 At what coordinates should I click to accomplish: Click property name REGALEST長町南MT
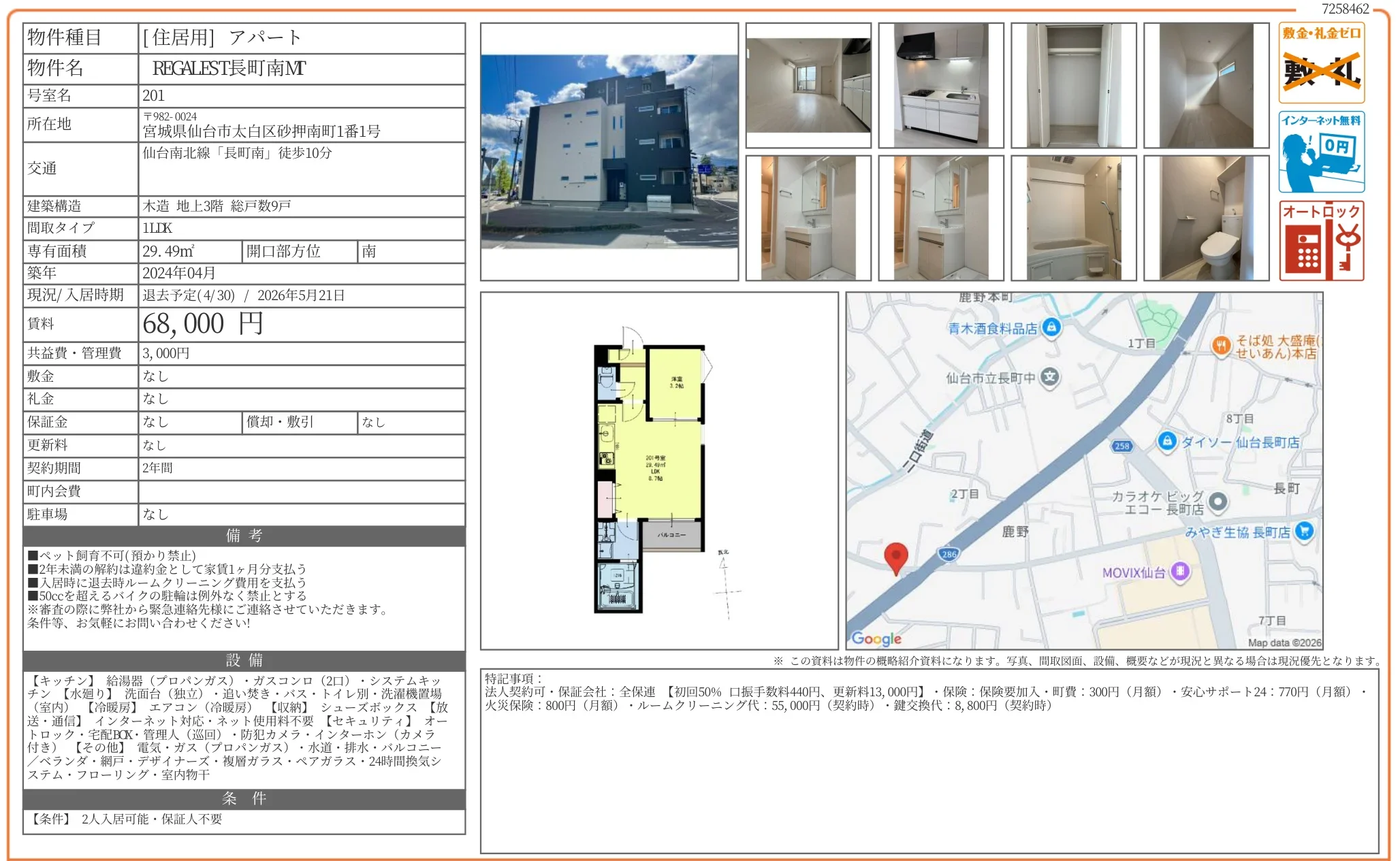(x=229, y=69)
